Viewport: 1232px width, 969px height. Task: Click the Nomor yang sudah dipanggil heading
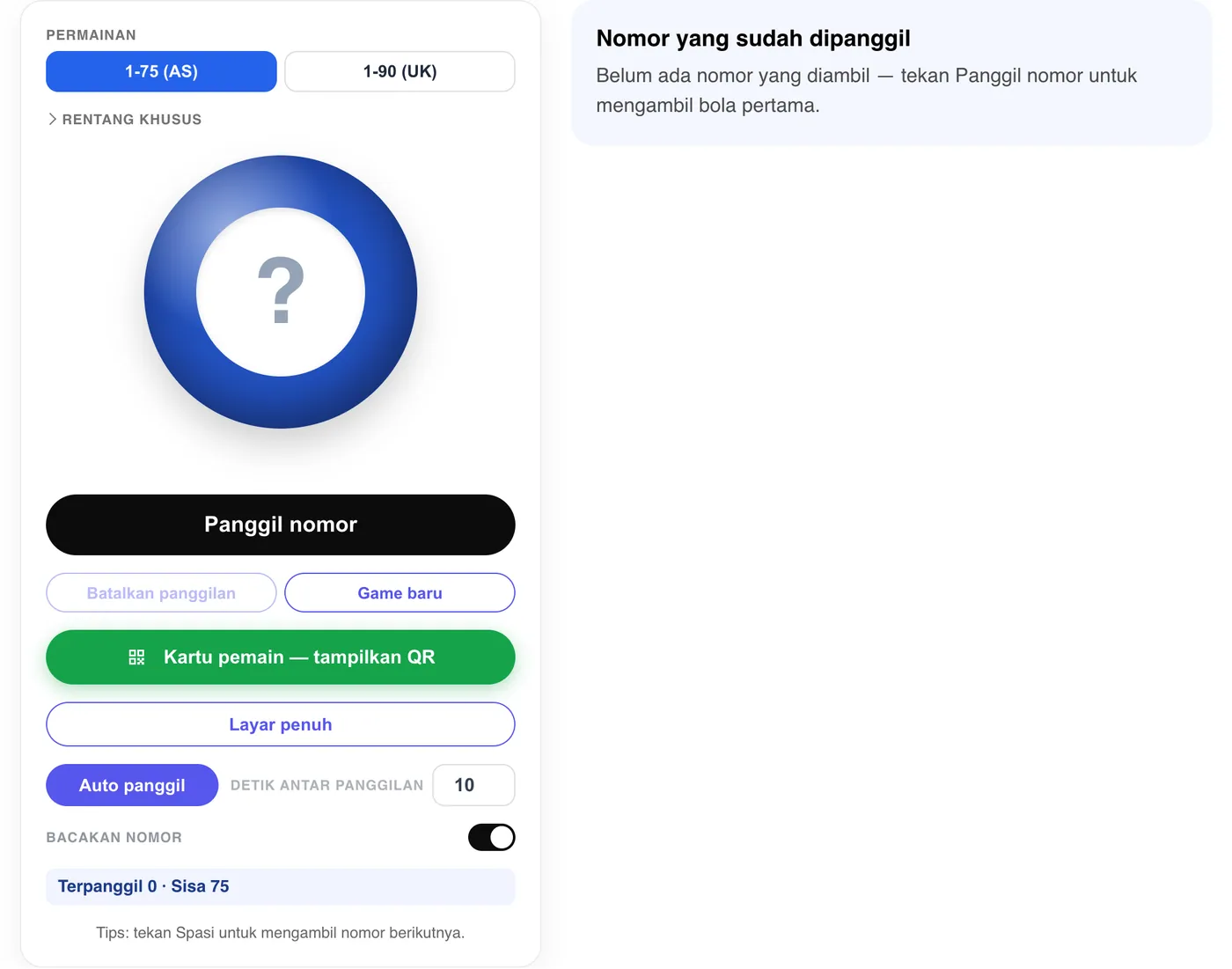tap(753, 39)
